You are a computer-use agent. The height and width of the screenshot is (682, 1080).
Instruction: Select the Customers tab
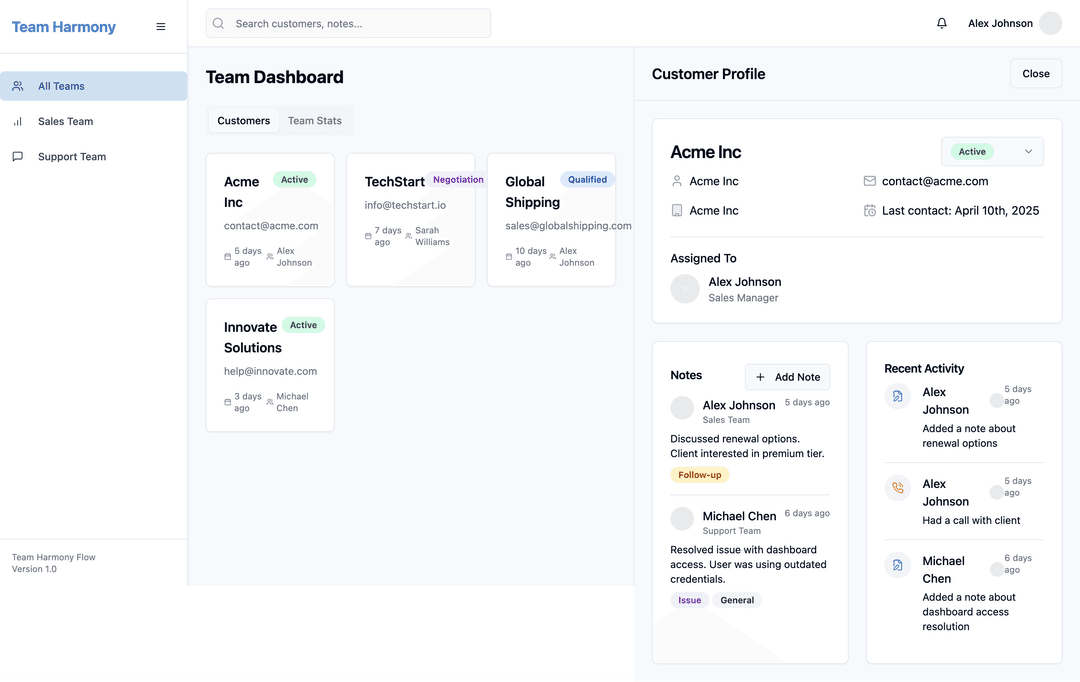point(243,120)
